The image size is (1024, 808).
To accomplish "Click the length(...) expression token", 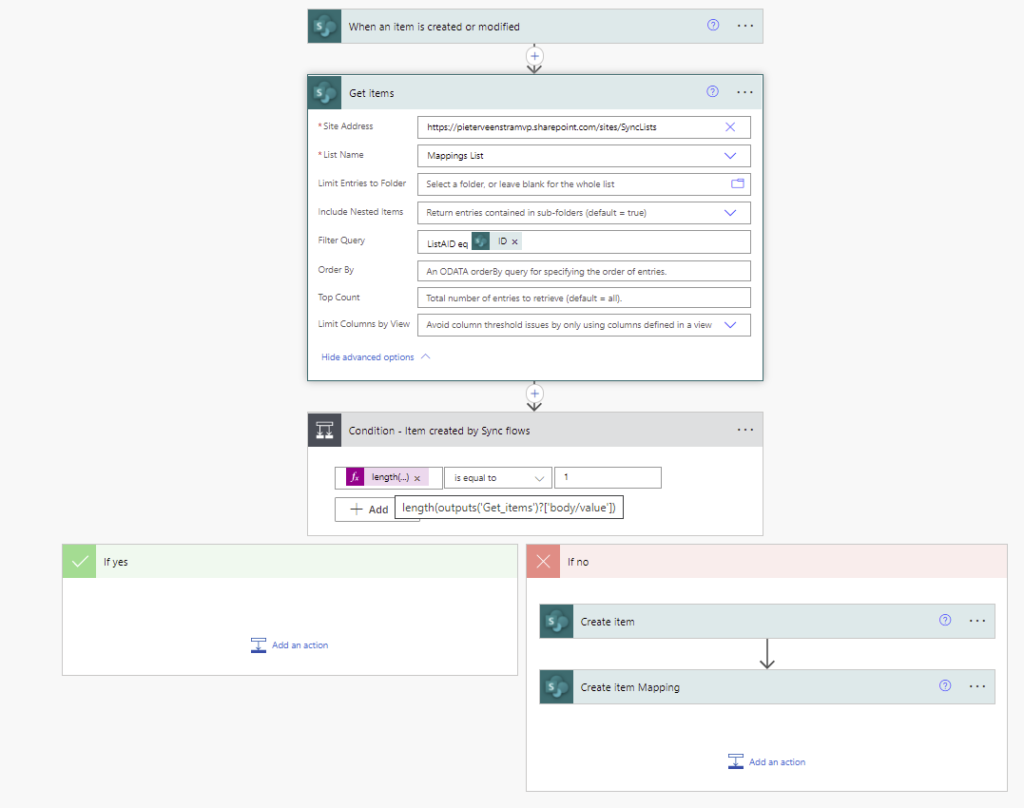I will pyautogui.click(x=388, y=477).
